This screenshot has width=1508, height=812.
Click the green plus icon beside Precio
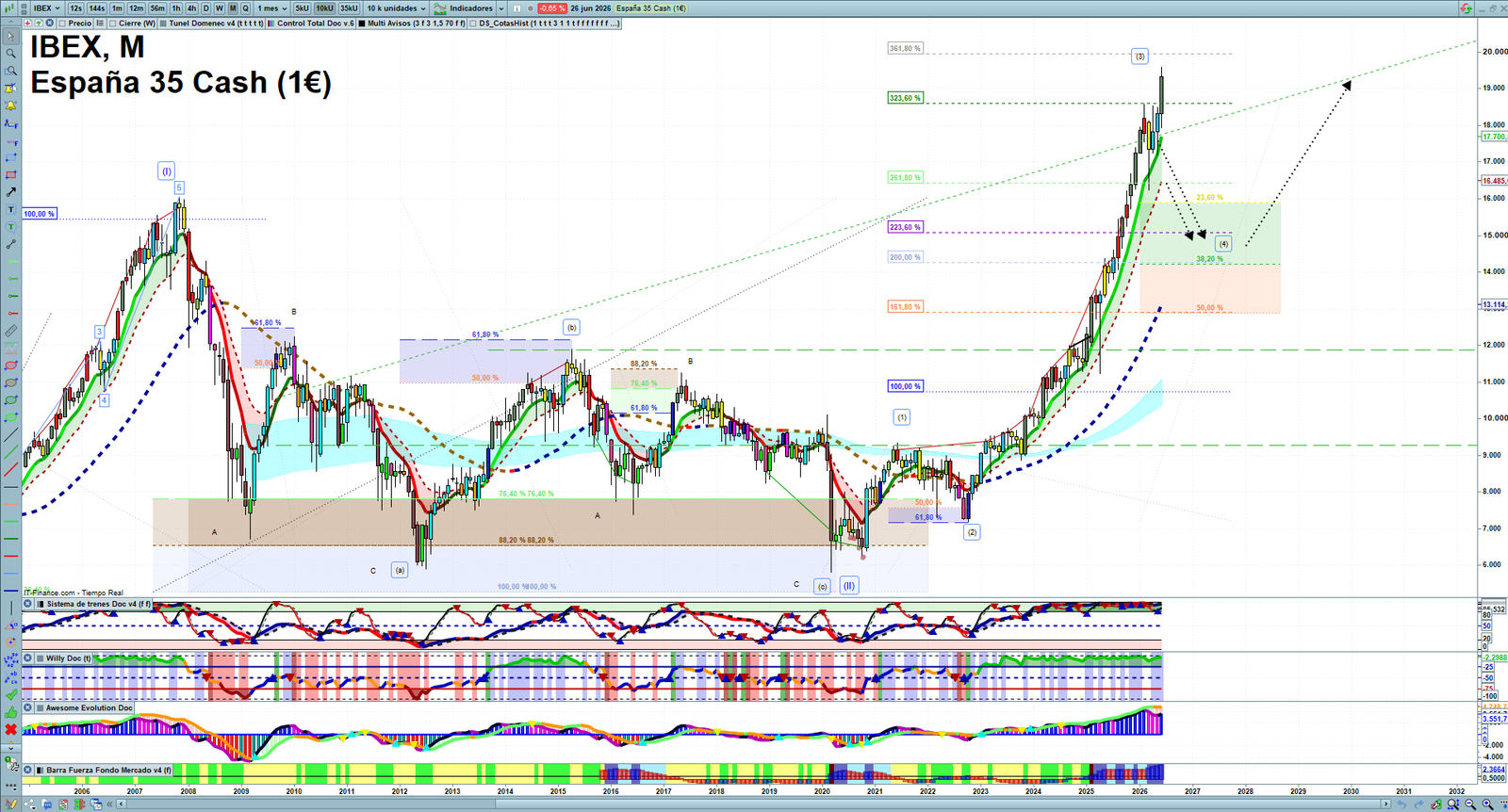39,23
